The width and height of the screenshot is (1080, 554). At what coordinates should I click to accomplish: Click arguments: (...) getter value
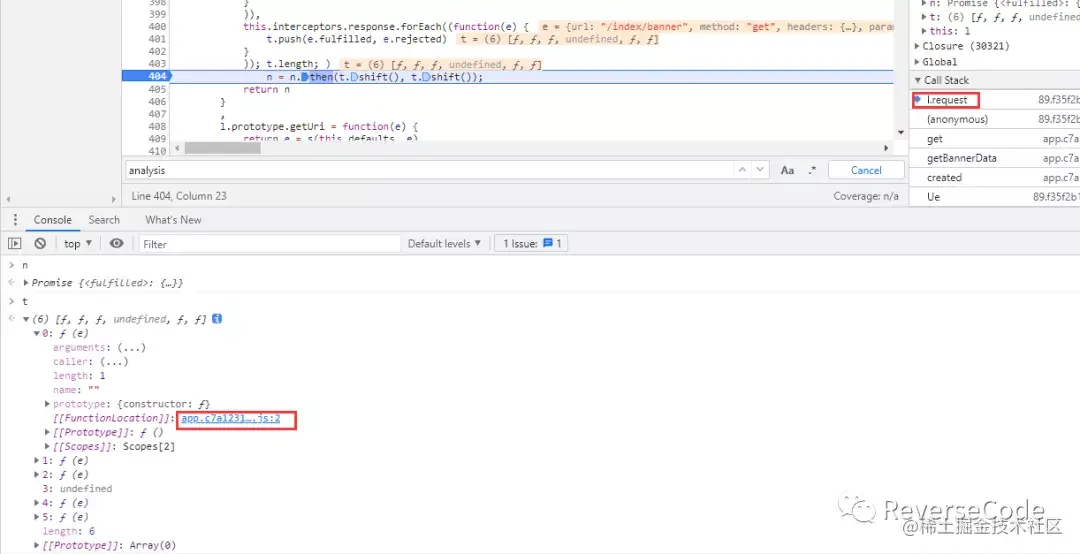(x=131, y=347)
